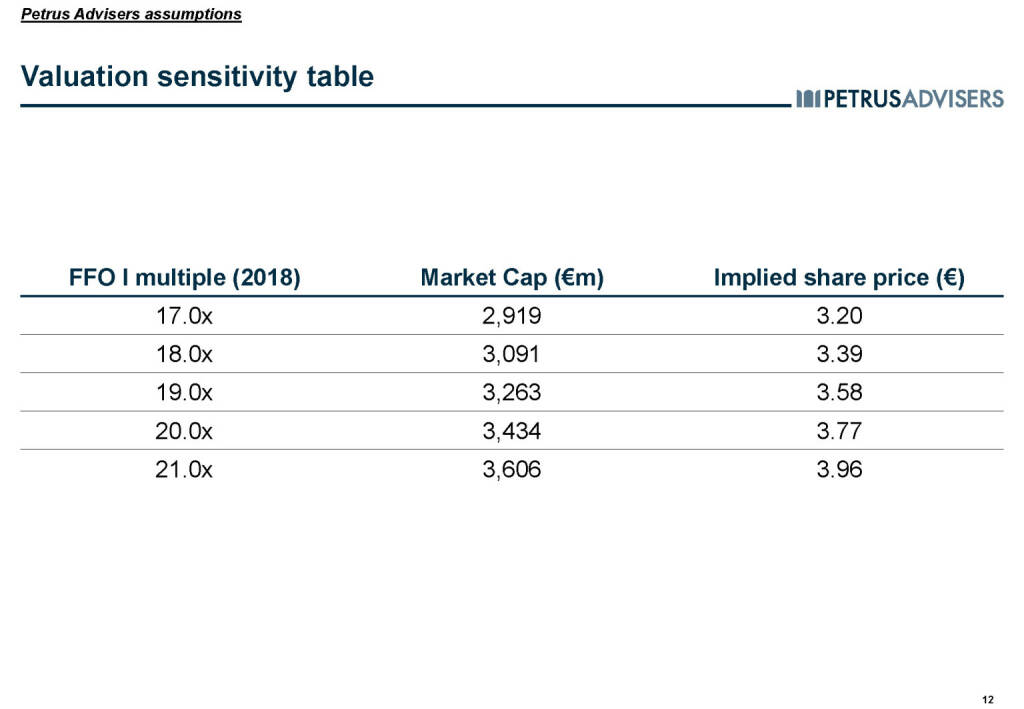Image resolution: width=1024 pixels, height=709 pixels.
Task: Click the 19.0x multiple cell
Action: pos(184,393)
